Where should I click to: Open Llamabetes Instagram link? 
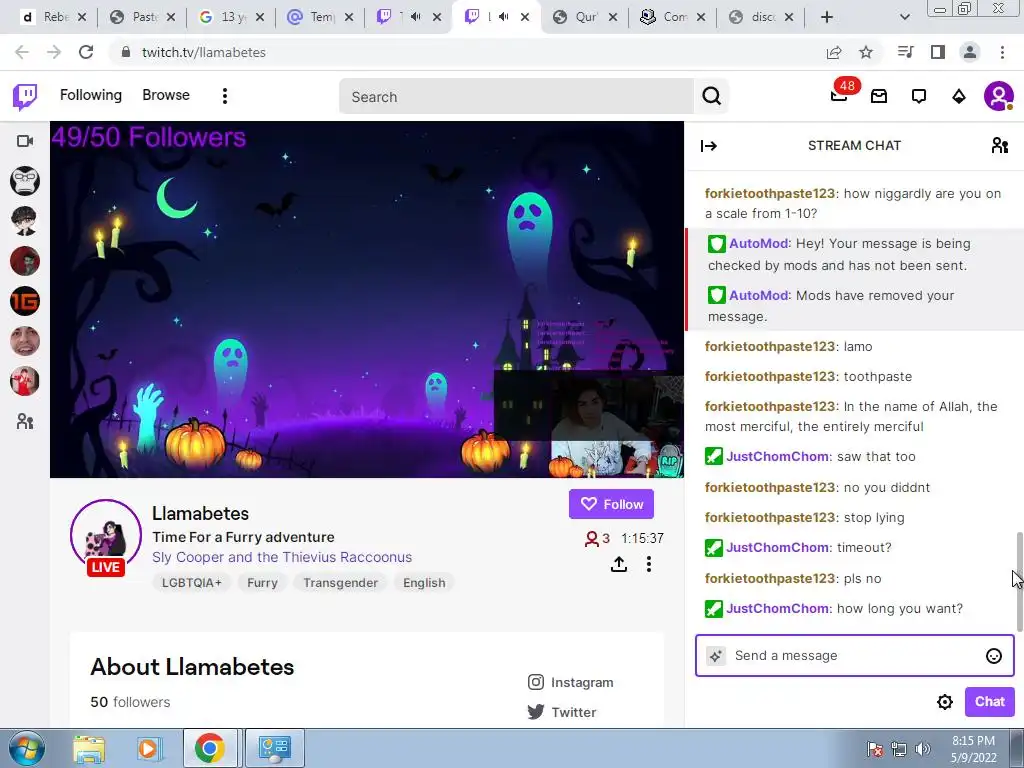click(x=571, y=682)
